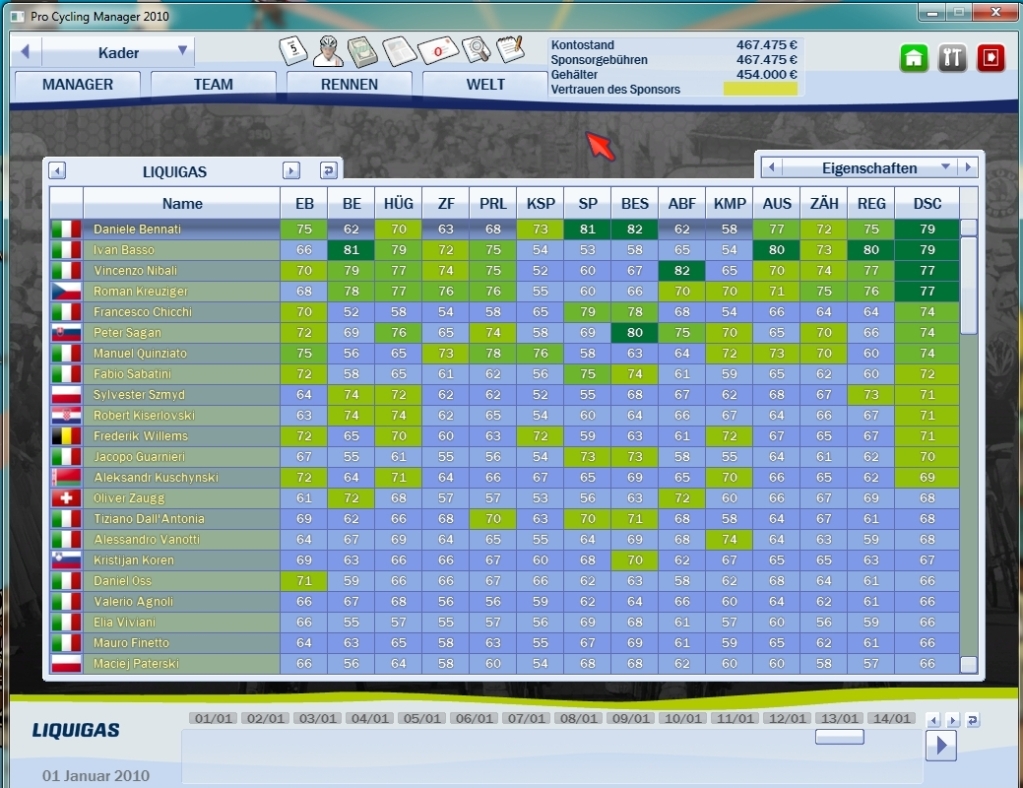Viewport: 1023px width, 788px height.
Task: Click the refresh icon next to LIQUIGAS
Action: (x=327, y=171)
